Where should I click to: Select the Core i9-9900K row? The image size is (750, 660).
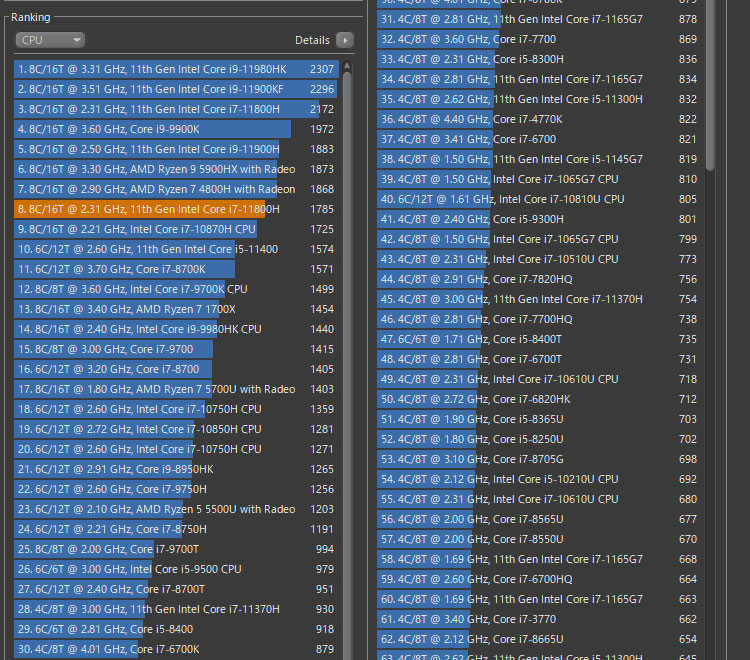point(176,129)
